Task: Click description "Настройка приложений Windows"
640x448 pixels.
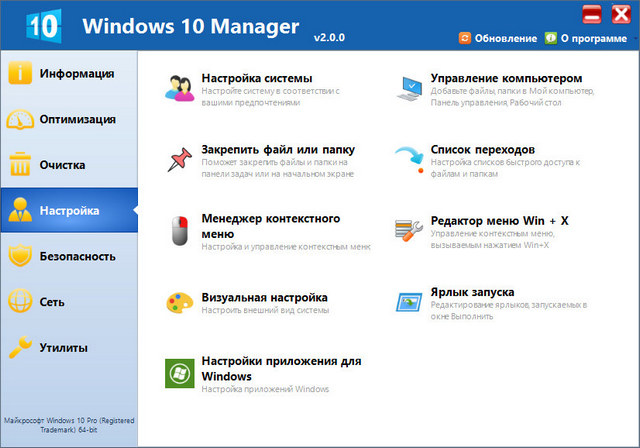Action: click(265, 389)
